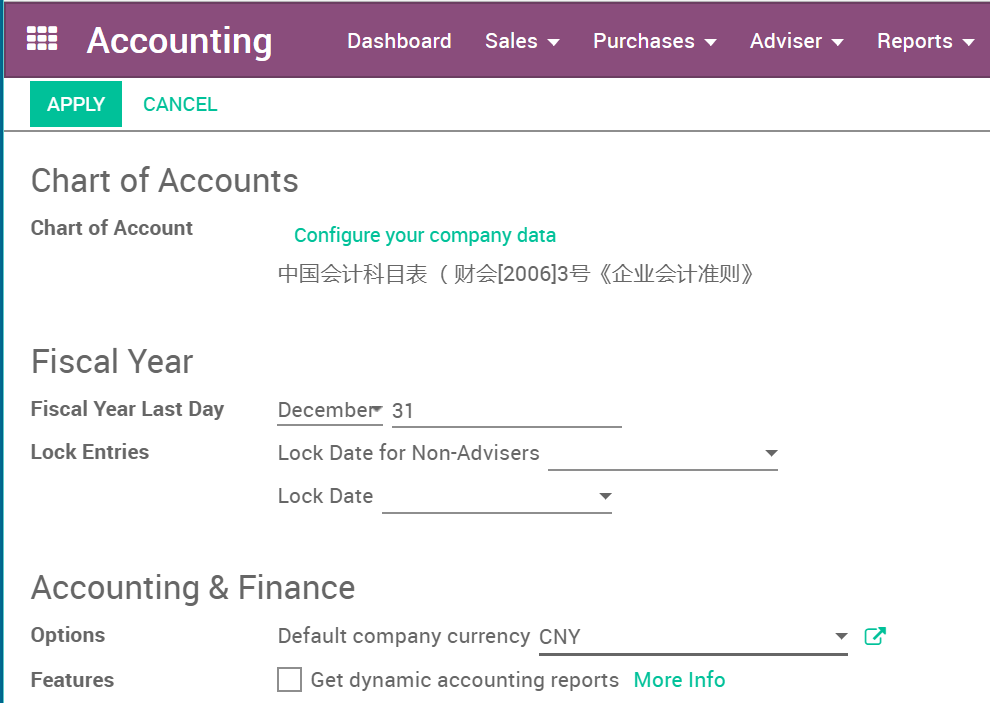Viewport: 990px width, 703px height.
Task: Expand the Default company currency dropdown
Action: coord(692,637)
